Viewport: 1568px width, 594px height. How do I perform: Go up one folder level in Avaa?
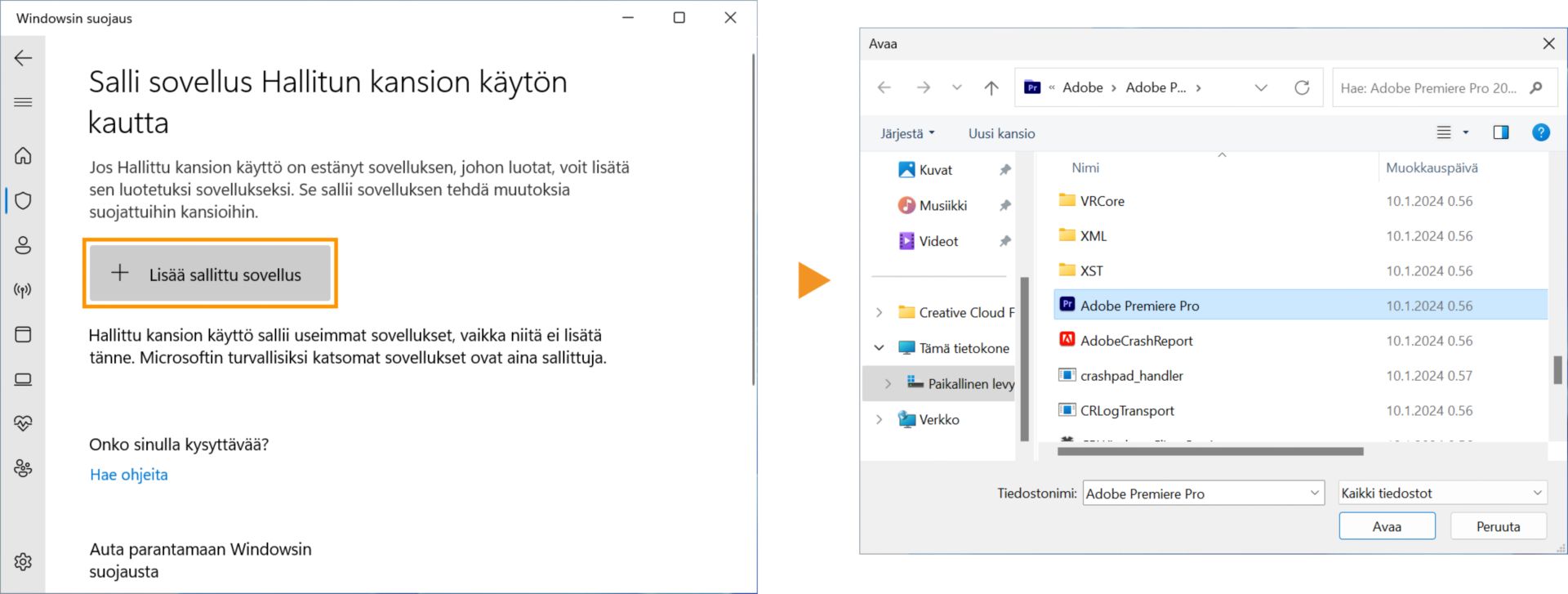coord(991,87)
